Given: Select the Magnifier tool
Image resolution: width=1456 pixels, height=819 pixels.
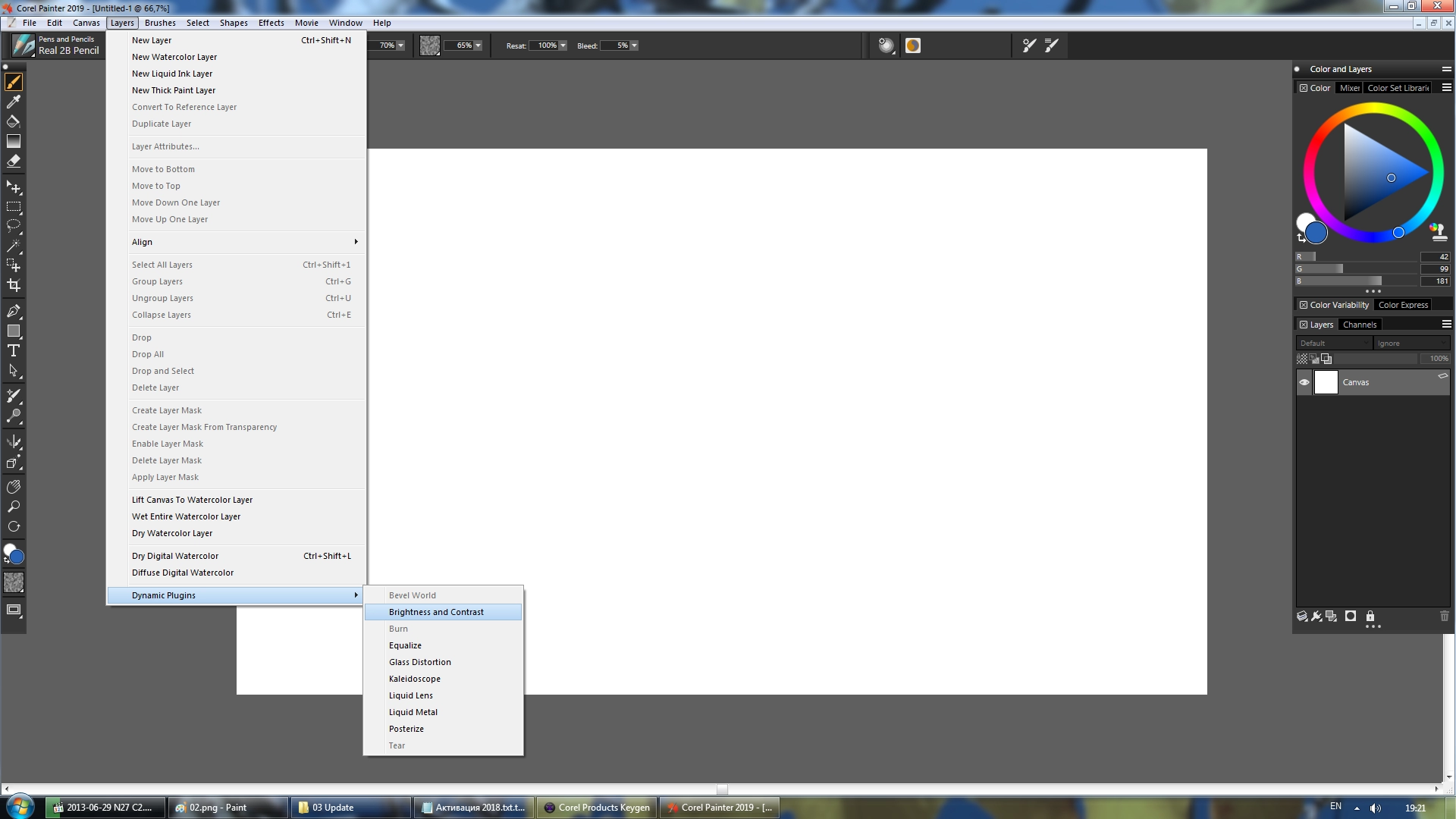Looking at the screenshot, I should [14, 507].
